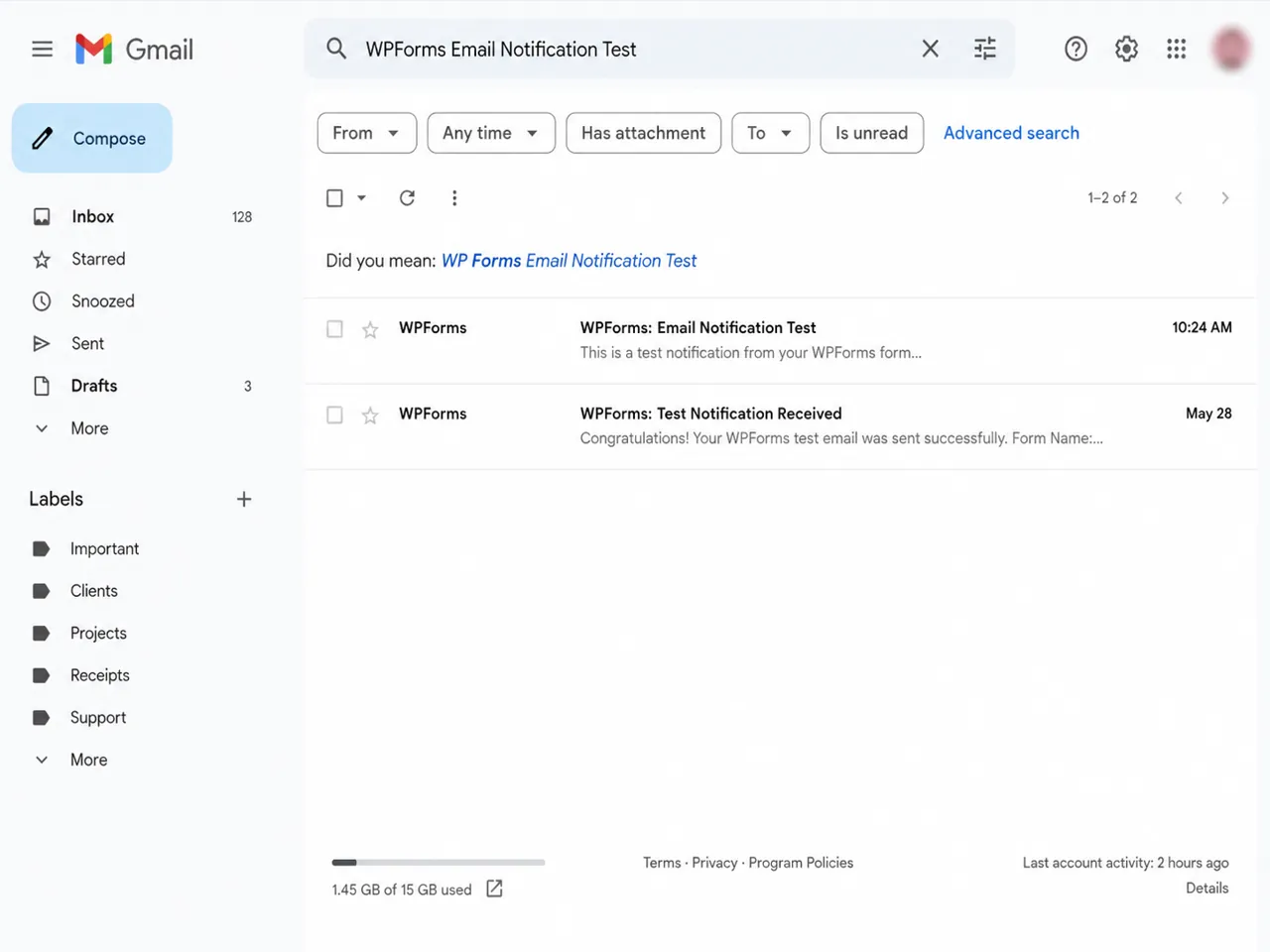Open the Any time filter dropdown
The image size is (1270, 952).
click(x=491, y=133)
